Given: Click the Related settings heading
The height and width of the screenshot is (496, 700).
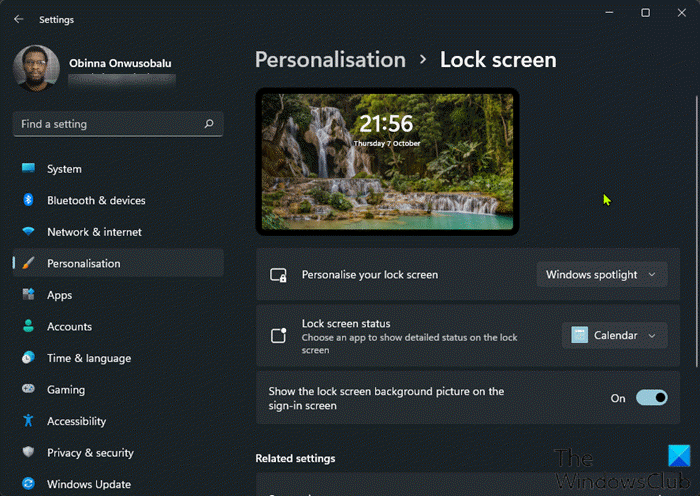Looking at the screenshot, I should (295, 458).
